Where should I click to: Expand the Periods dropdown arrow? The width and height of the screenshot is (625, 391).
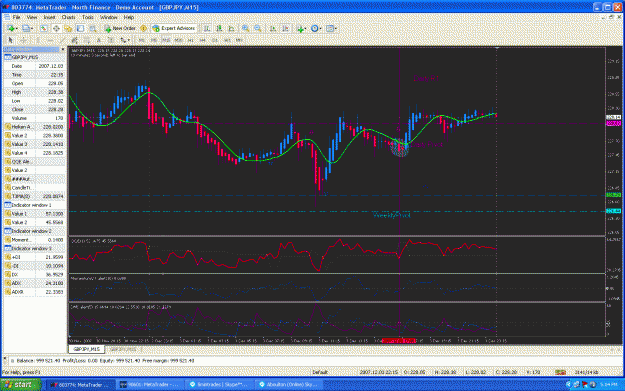click(320, 29)
